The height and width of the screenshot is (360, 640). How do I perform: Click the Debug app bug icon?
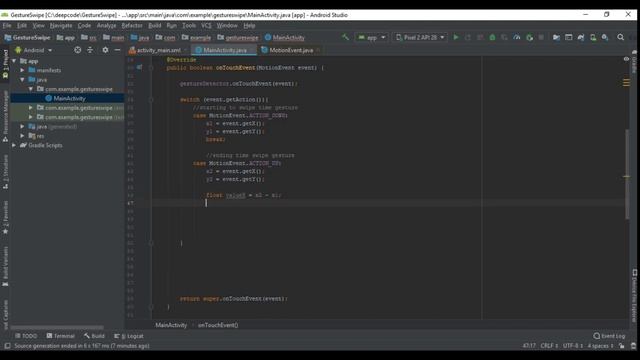click(x=492, y=37)
